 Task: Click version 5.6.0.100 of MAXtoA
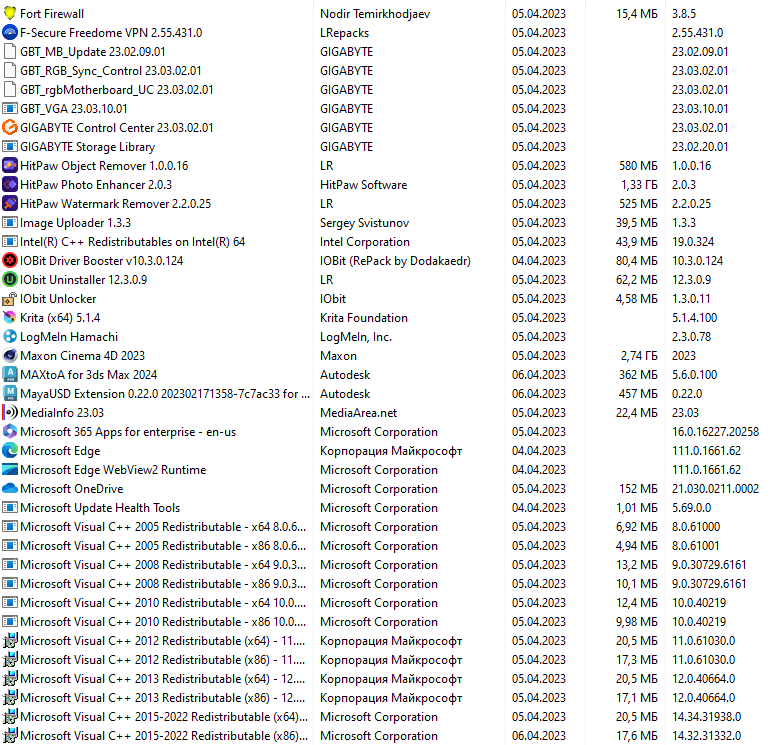(x=694, y=375)
